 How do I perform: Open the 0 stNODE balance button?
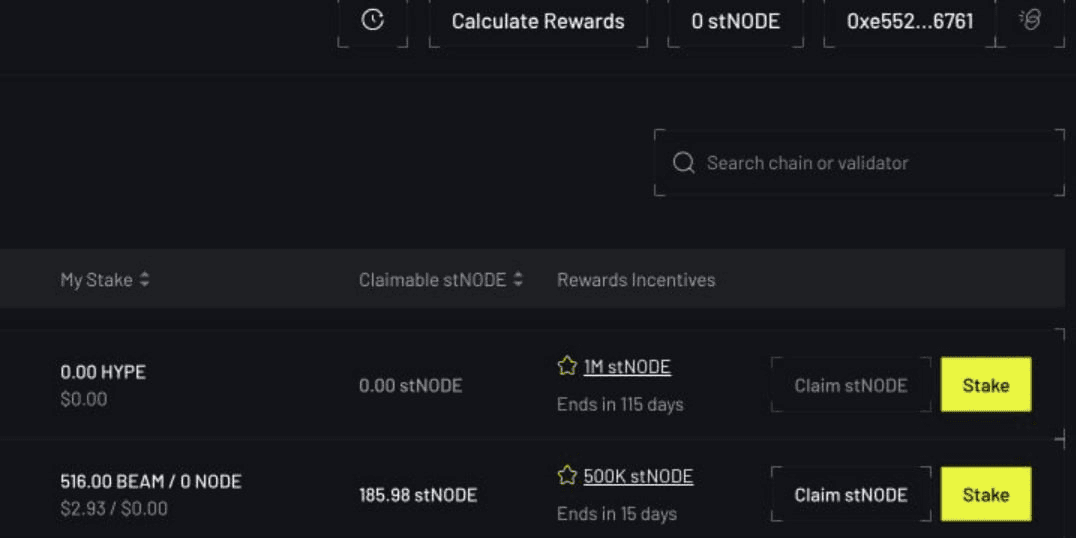pos(736,21)
